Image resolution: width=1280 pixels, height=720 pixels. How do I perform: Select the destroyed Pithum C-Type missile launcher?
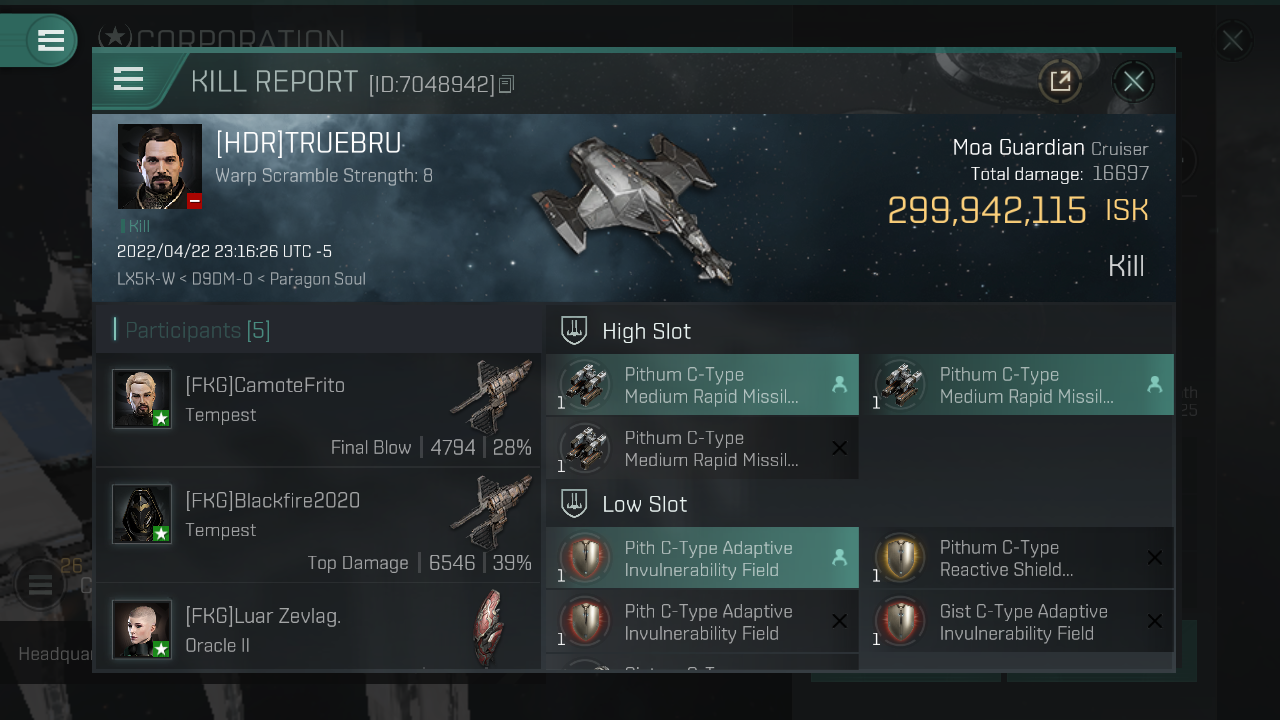pos(702,448)
